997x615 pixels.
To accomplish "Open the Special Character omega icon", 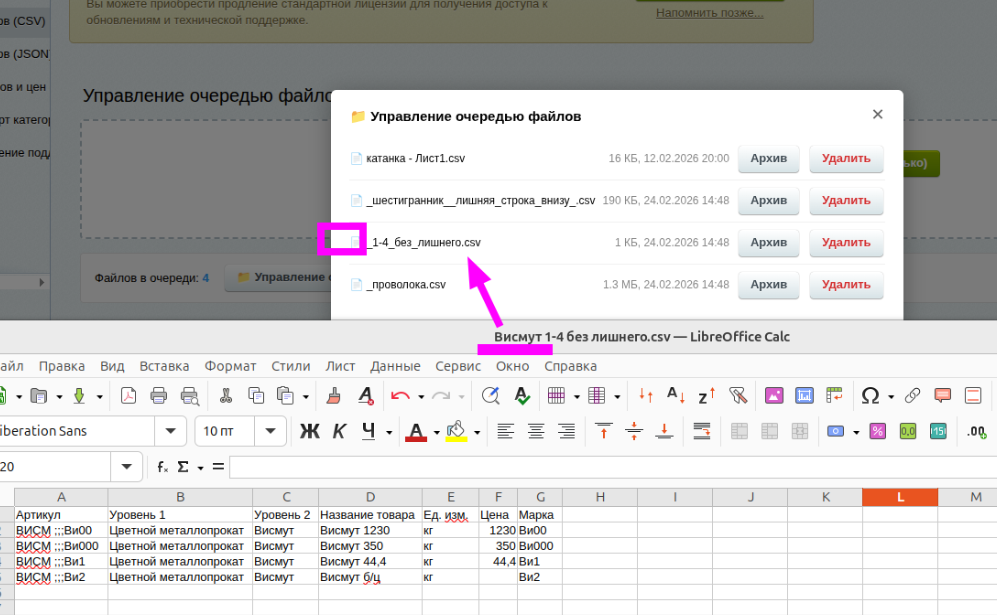I will pyautogui.click(x=870, y=395).
